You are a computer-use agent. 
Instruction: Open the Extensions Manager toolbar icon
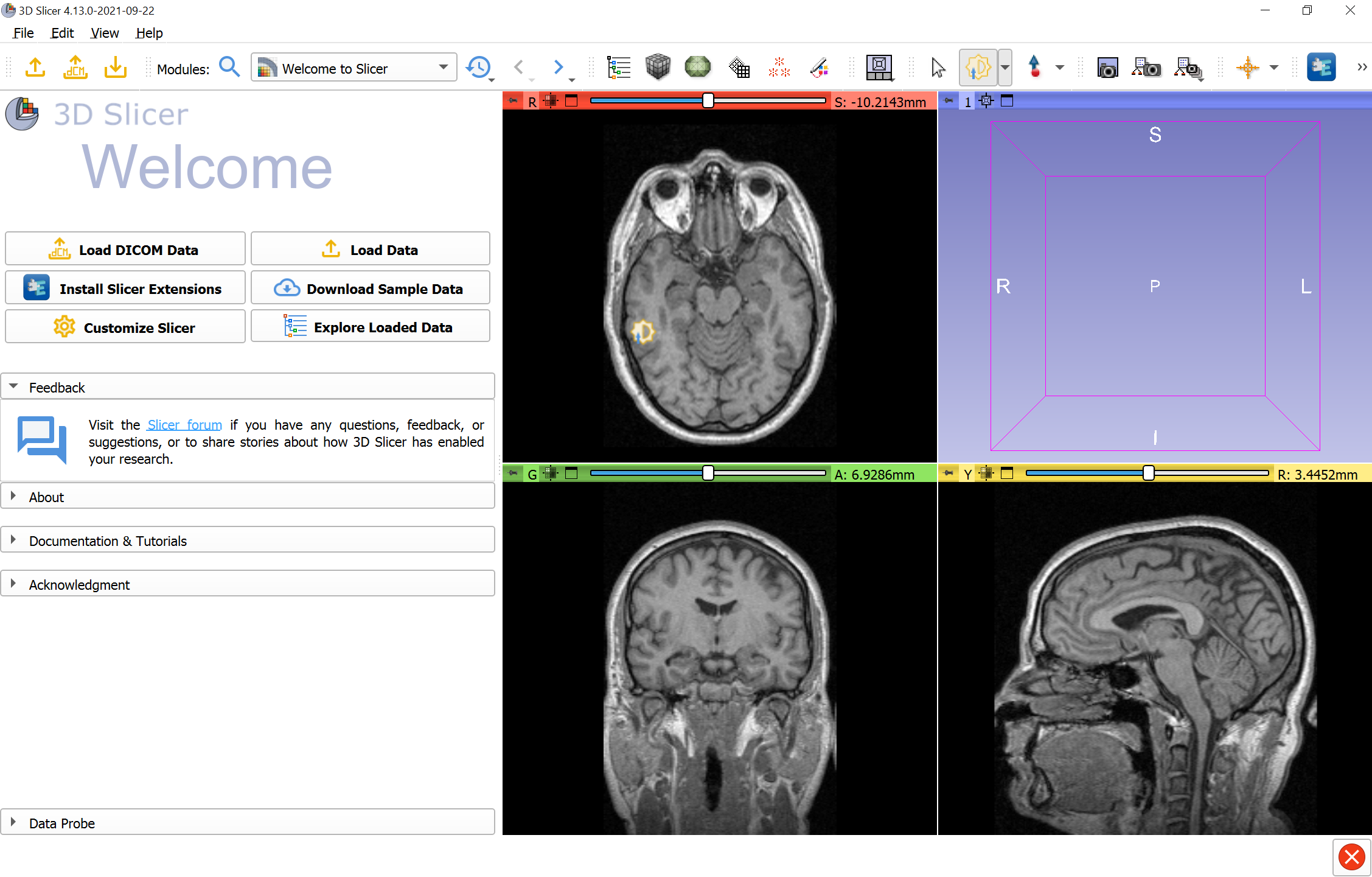(x=1322, y=68)
